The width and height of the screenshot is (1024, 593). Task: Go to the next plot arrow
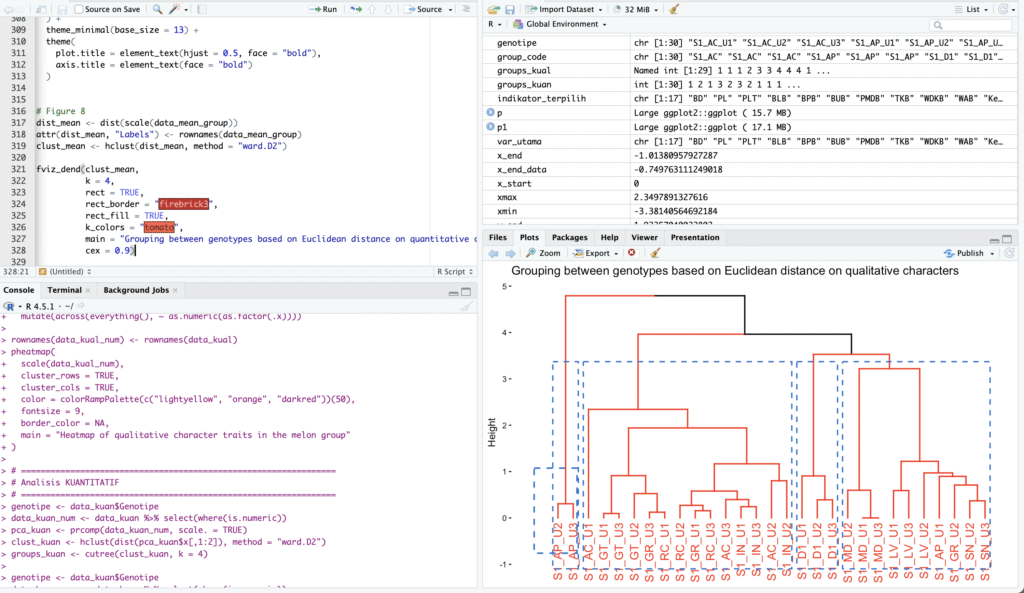pyautogui.click(x=510, y=253)
